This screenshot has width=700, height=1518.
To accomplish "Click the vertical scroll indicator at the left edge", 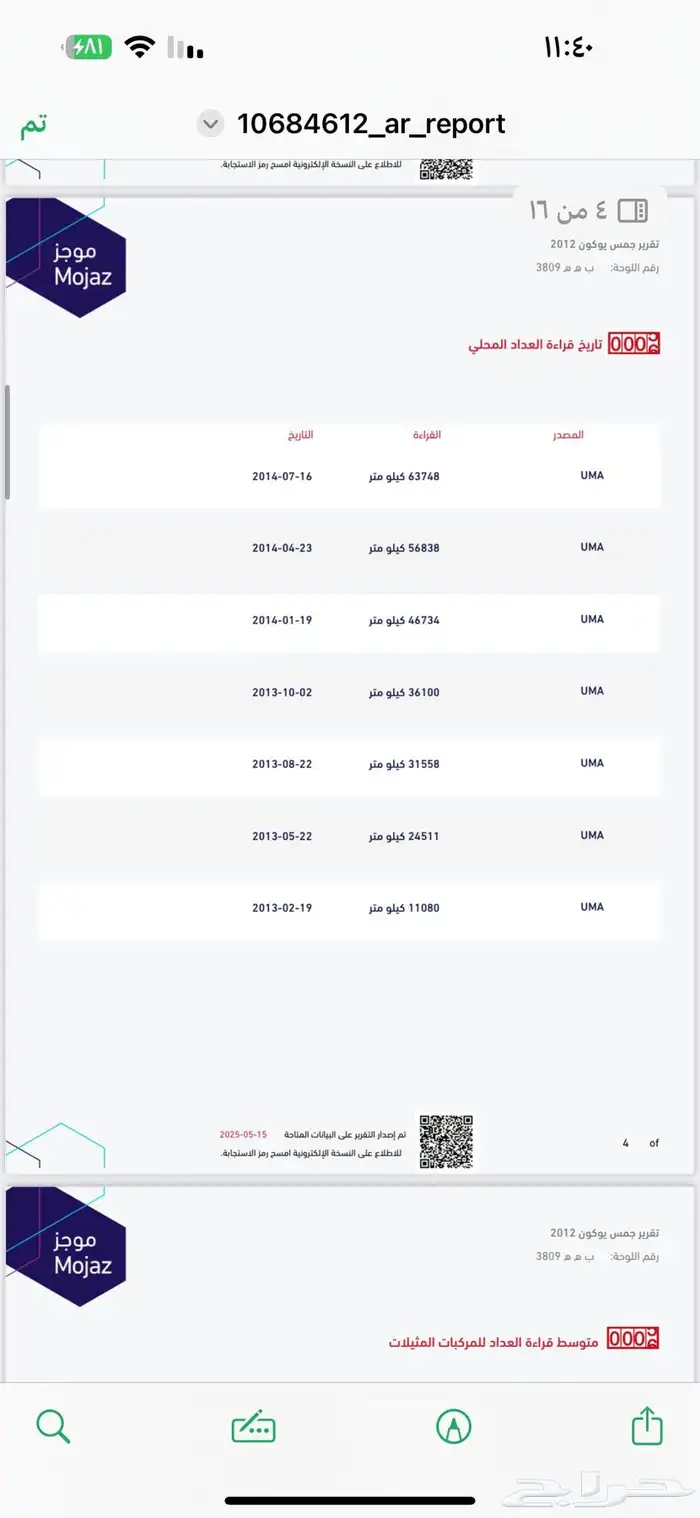I will pyautogui.click(x=7, y=442).
